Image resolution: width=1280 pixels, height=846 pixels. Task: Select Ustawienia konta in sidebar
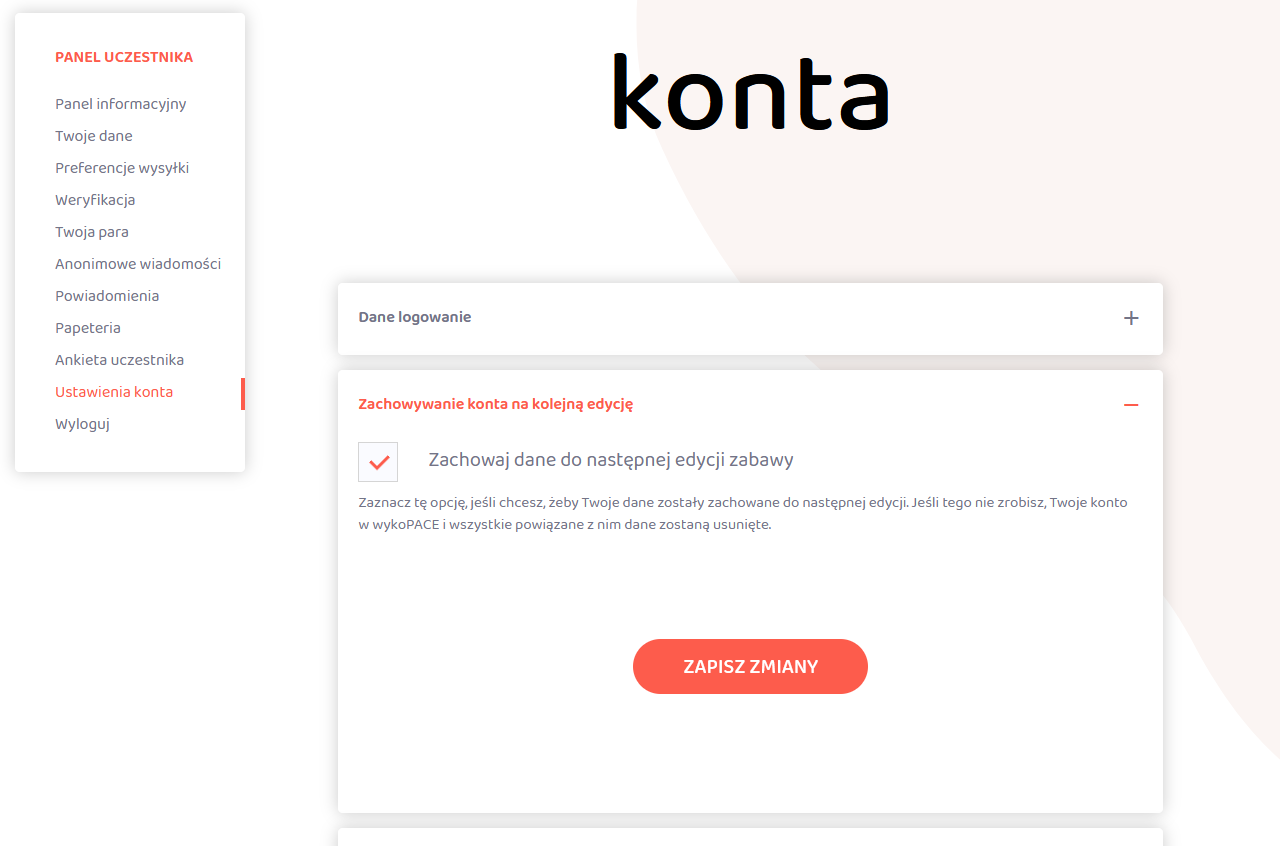[x=114, y=392]
